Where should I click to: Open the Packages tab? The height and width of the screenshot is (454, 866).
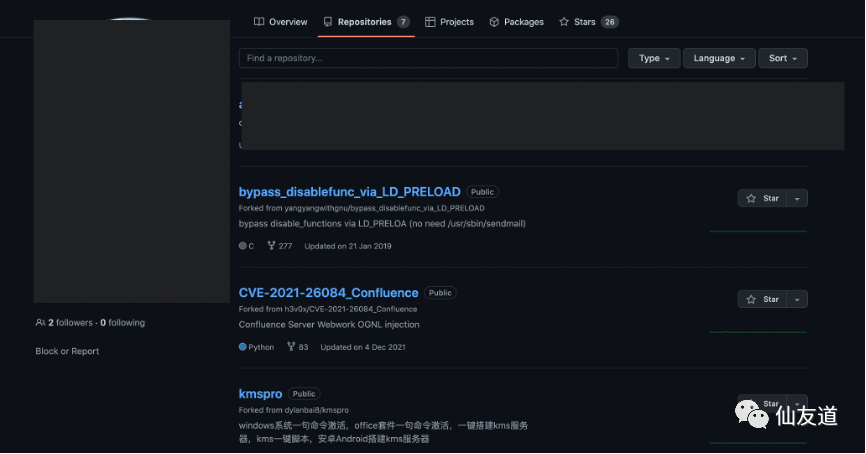(516, 22)
